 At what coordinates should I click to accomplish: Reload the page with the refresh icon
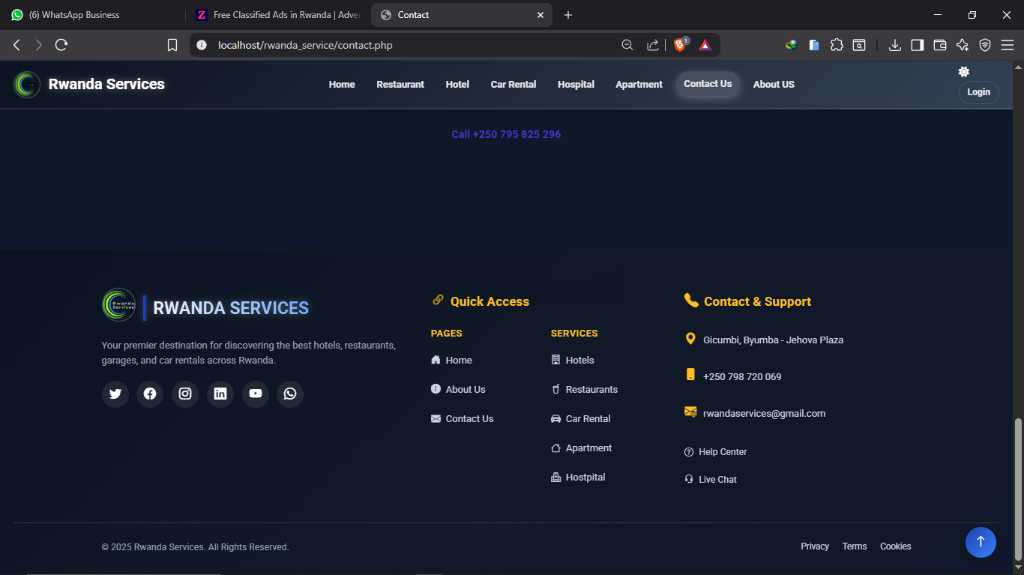(61, 45)
